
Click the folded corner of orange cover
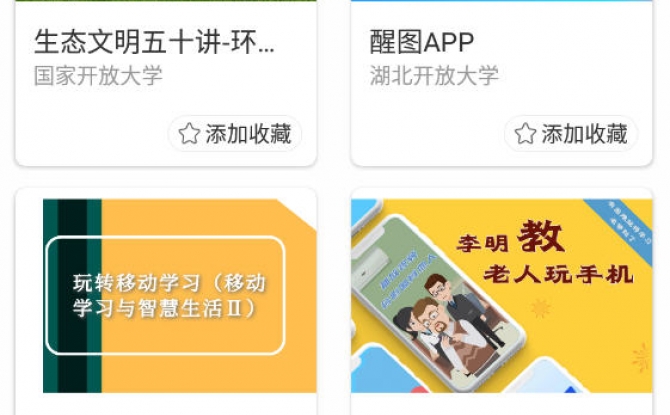[297, 214]
